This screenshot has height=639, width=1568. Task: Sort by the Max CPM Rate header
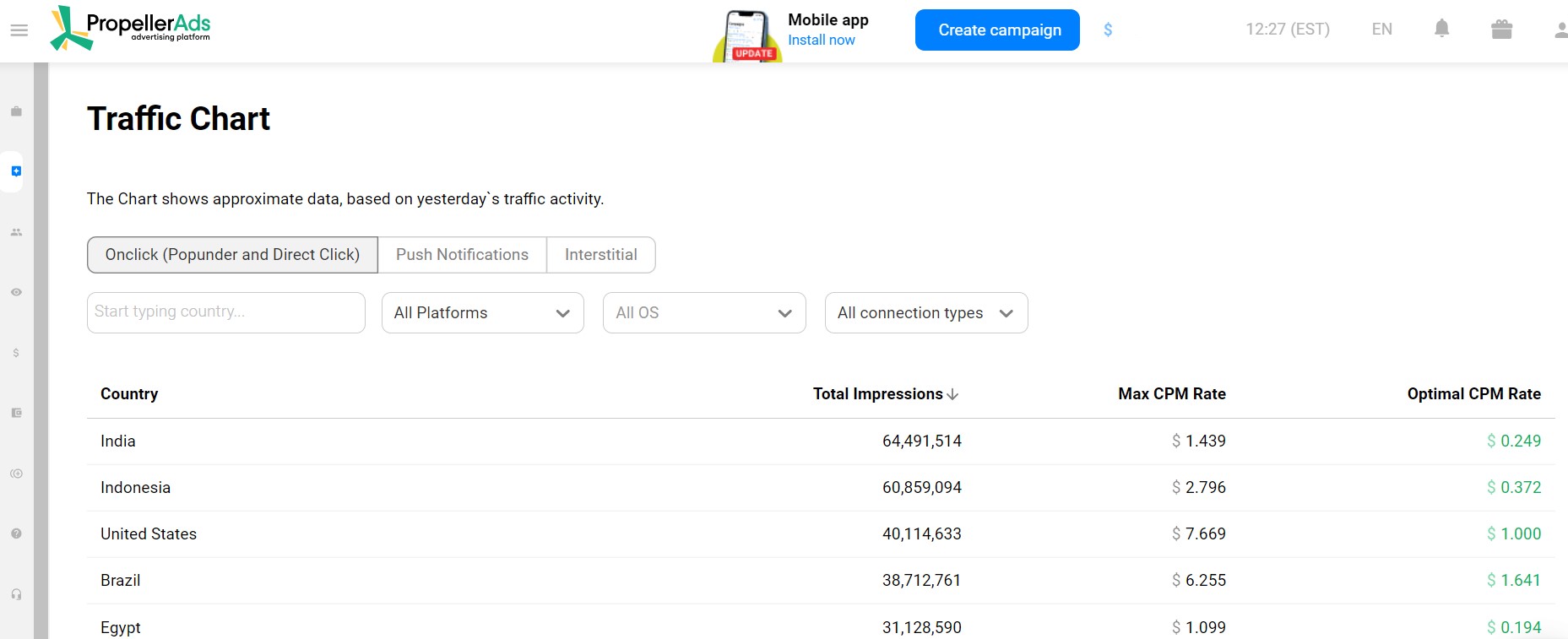pyautogui.click(x=1172, y=394)
